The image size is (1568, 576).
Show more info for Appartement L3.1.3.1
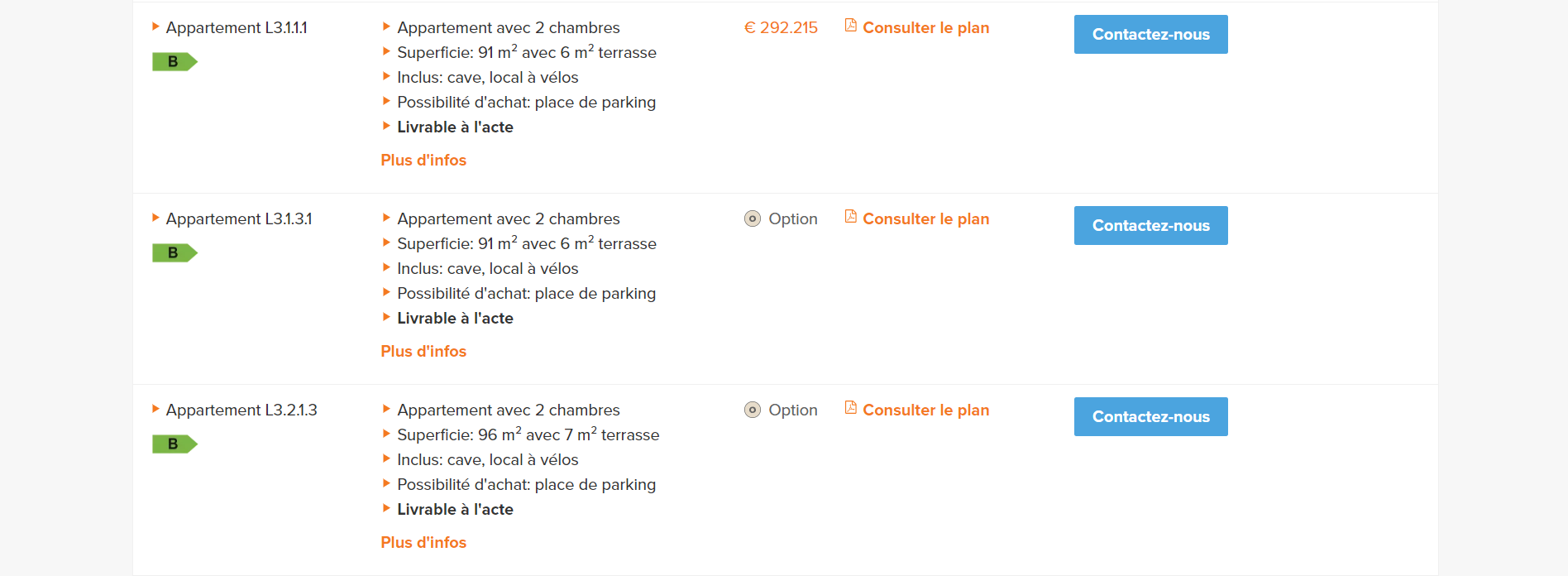point(423,352)
